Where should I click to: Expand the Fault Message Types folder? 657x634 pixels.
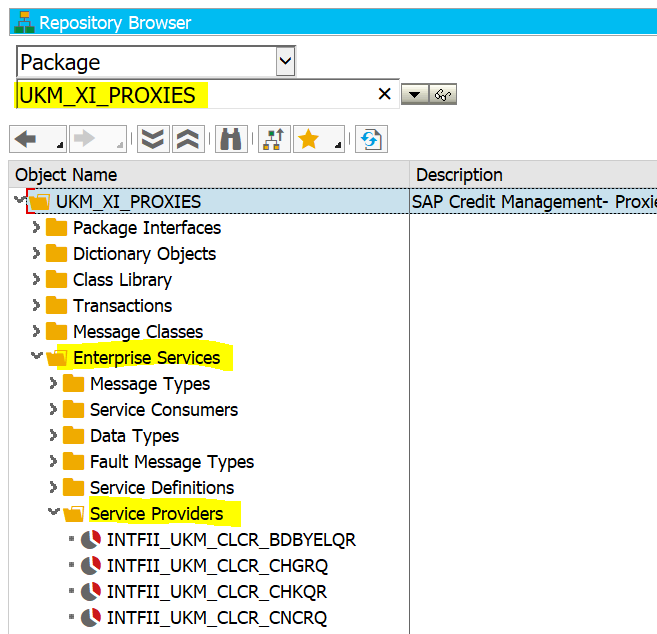click(53, 461)
